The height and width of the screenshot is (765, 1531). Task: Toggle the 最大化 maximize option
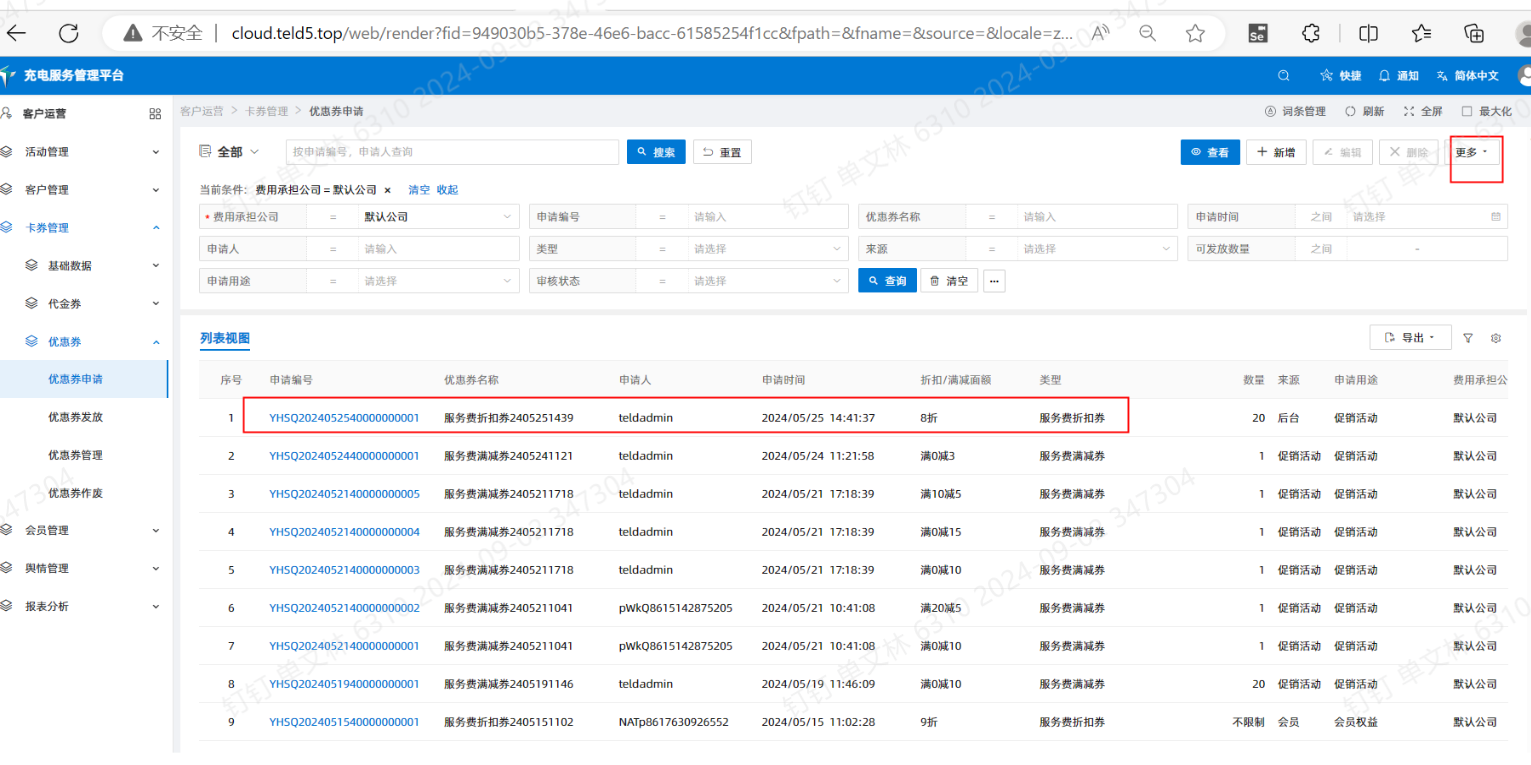pyautogui.click(x=1487, y=111)
